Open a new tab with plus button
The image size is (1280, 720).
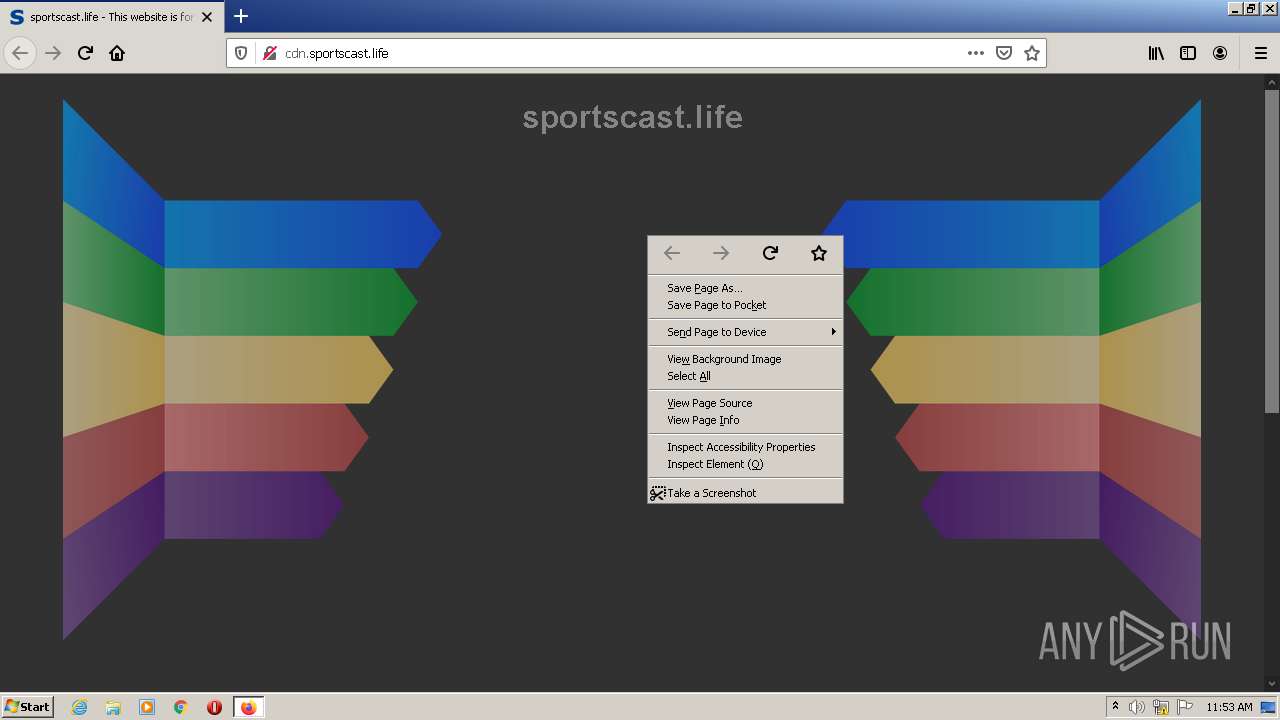[241, 16]
